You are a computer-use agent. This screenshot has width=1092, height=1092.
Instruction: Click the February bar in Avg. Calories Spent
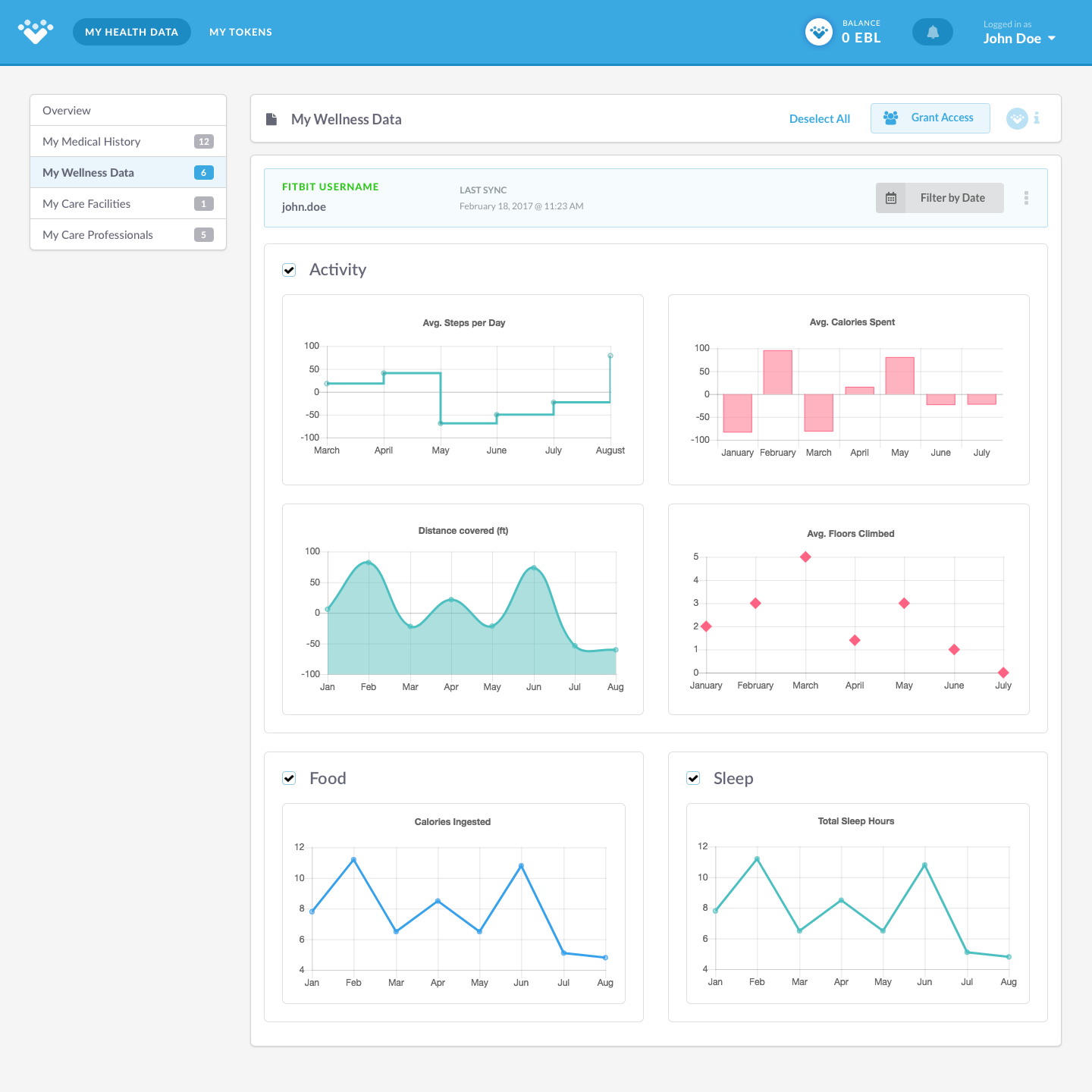(x=778, y=372)
